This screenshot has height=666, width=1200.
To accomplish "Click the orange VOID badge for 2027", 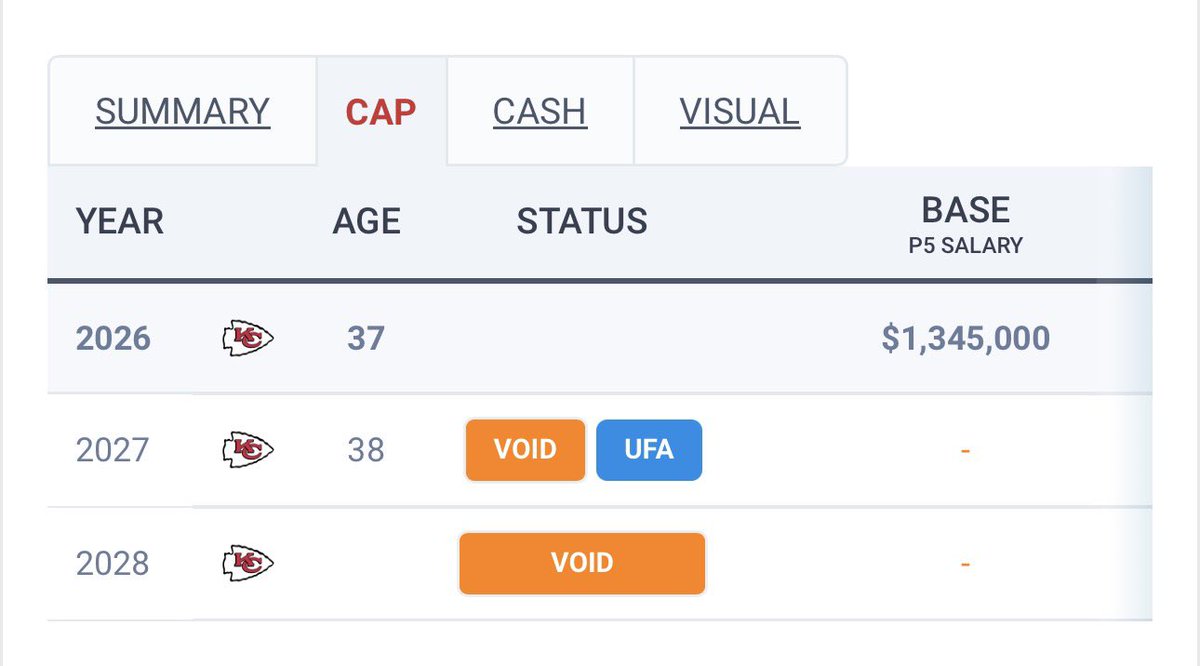I will pyautogui.click(x=525, y=450).
